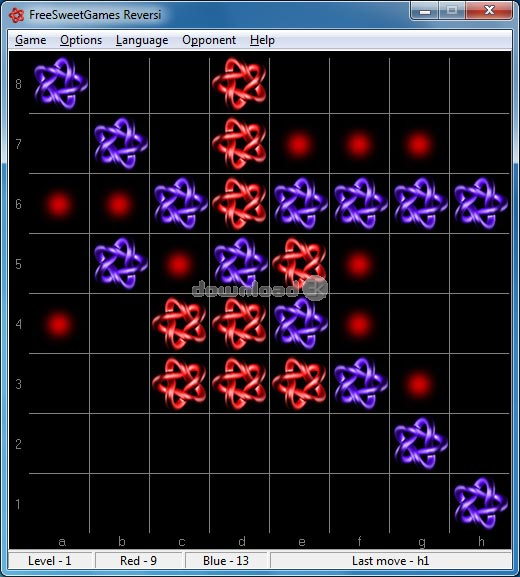Select the red hint dot at c5
520x577 pixels.
(x=179, y=264)
